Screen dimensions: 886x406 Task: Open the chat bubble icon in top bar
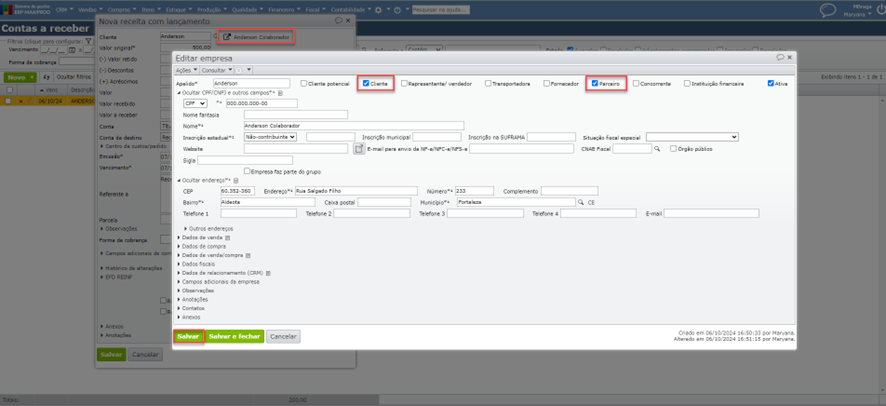828,10
